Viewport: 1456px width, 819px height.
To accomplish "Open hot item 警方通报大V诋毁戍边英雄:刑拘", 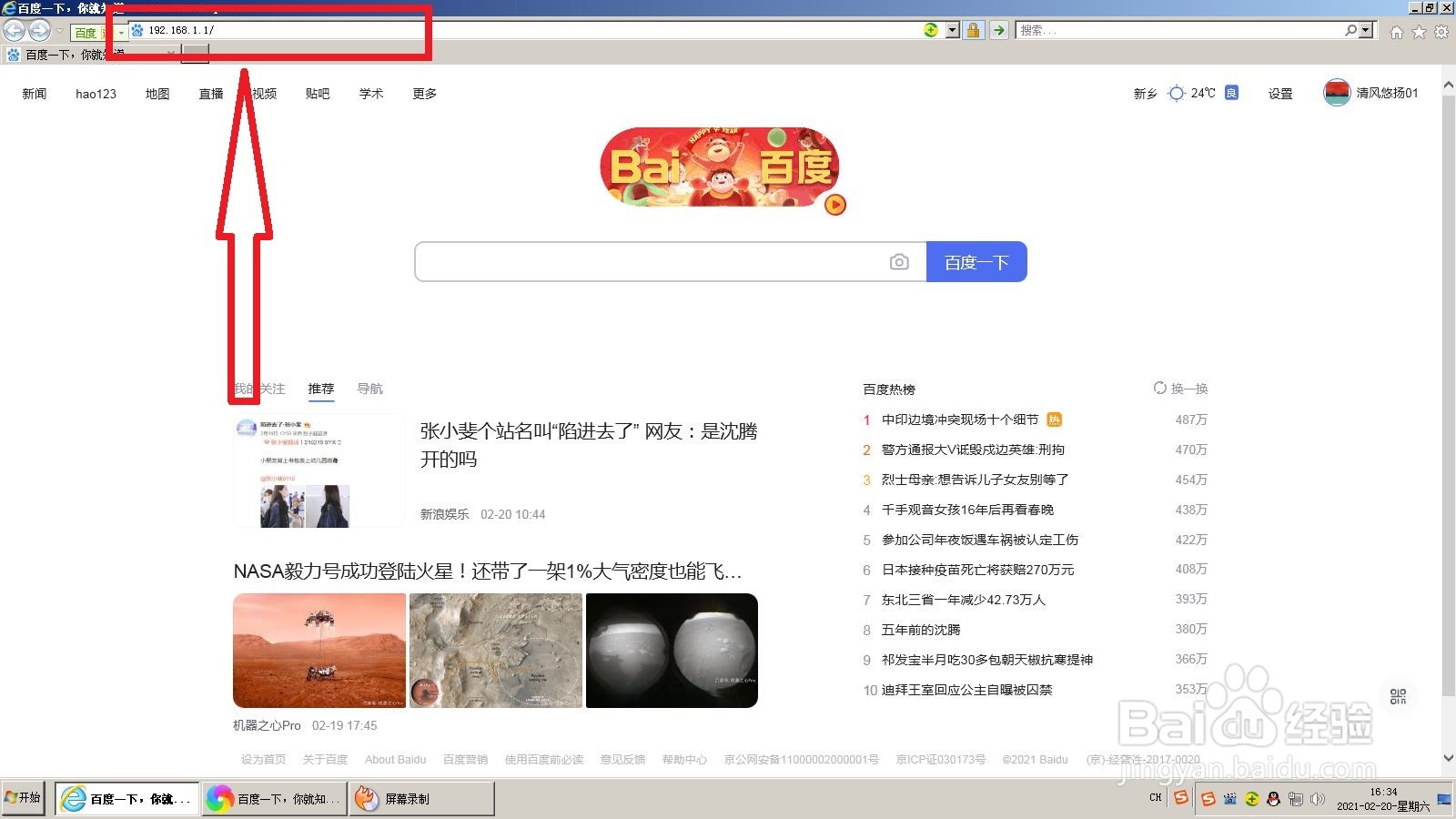I will [x=973, y=450].
